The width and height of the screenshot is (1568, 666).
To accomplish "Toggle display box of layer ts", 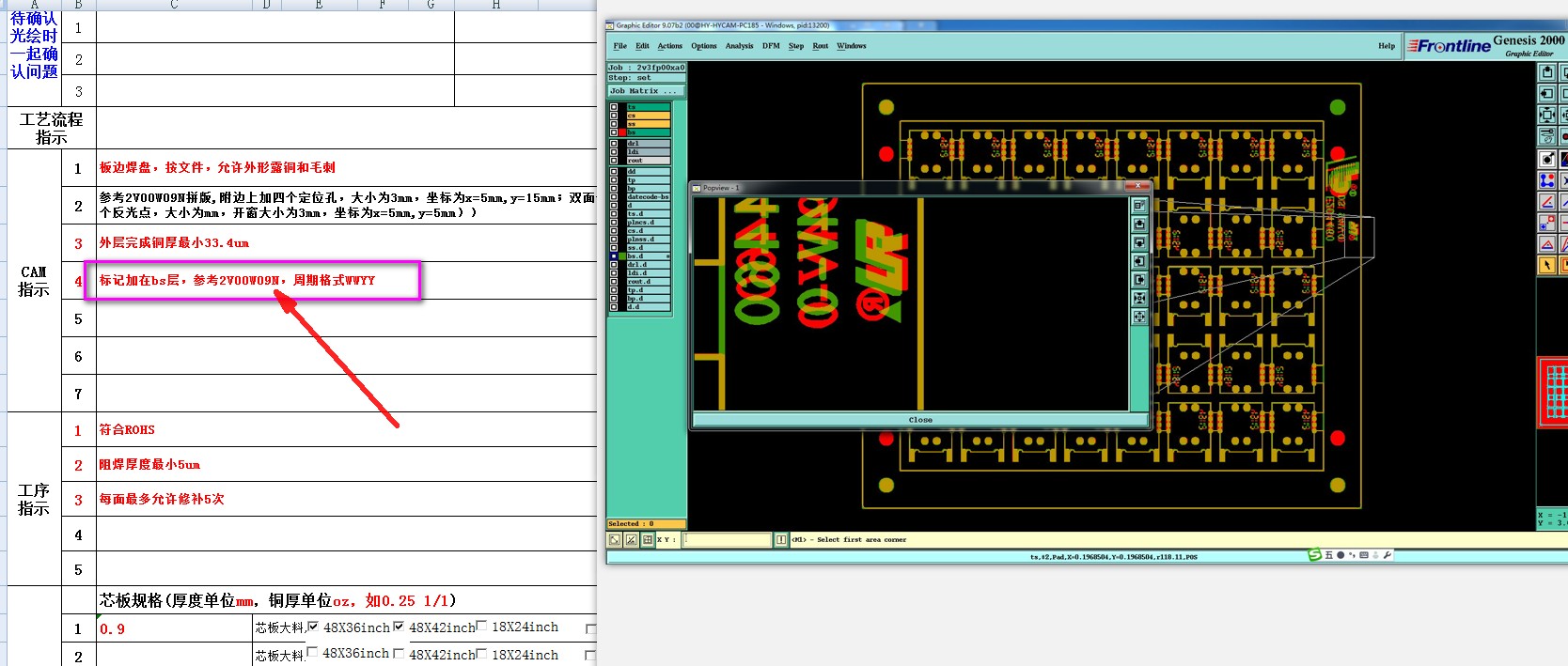I will [614, 107].
